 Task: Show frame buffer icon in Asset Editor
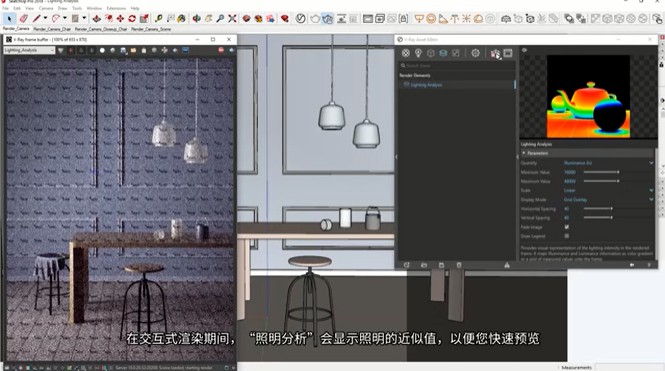pos(508,53)
